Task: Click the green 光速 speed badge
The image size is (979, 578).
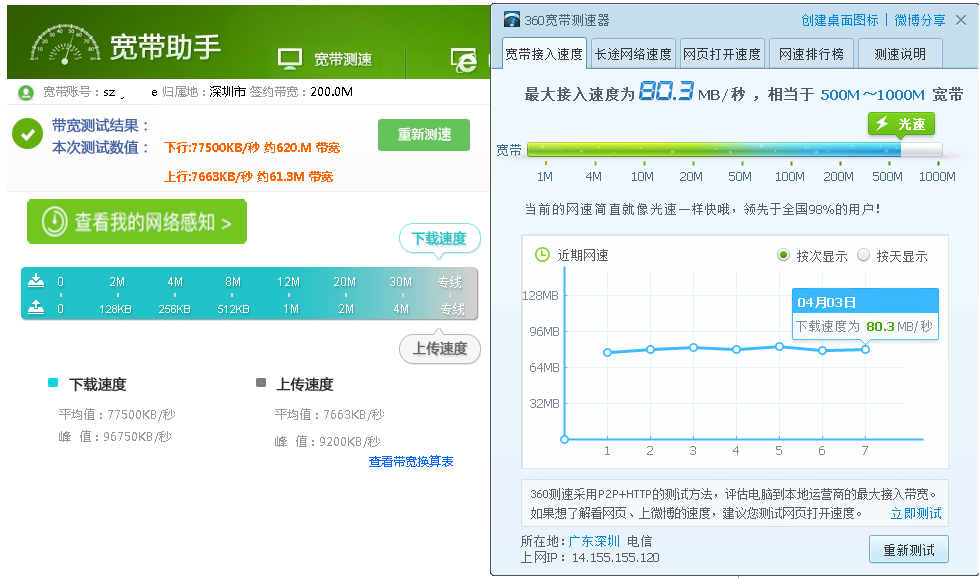Action: [901, 124]
